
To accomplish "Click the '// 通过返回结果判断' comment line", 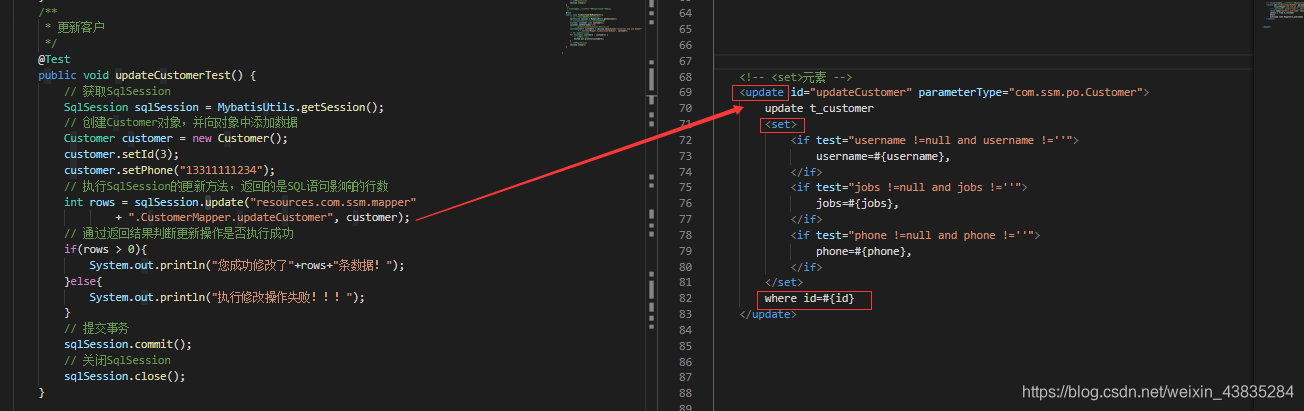I will coord(179,234).
